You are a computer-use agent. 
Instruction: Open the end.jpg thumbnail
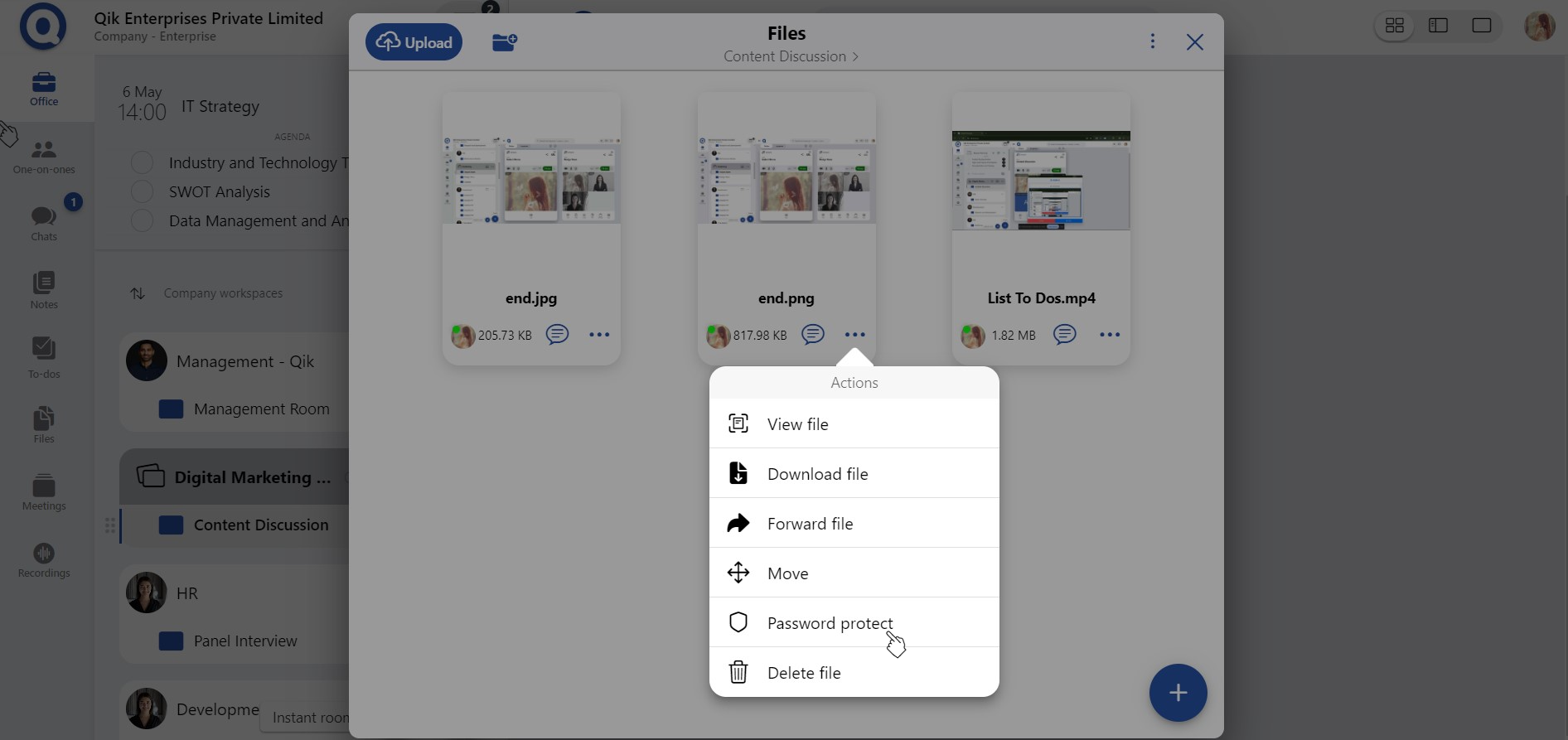point(531,180)
